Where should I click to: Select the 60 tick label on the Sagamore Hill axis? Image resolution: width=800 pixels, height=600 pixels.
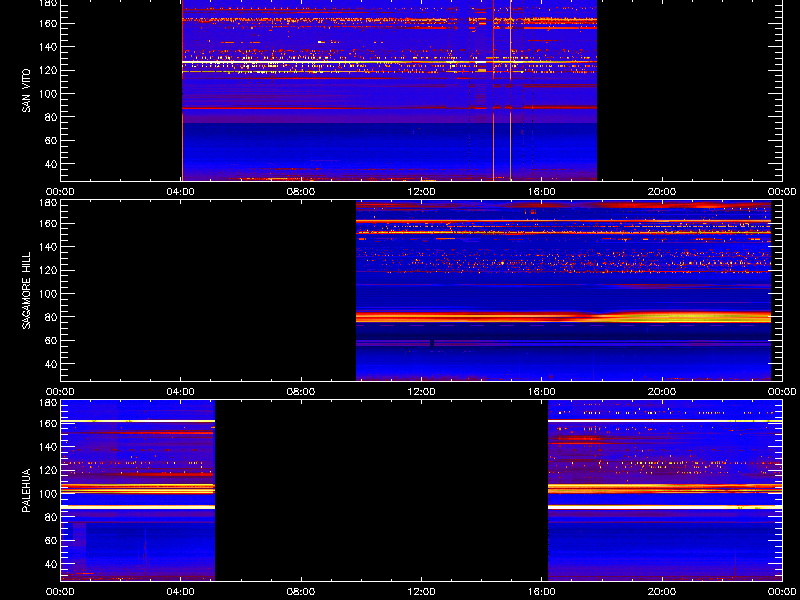[x=53, y=341]
